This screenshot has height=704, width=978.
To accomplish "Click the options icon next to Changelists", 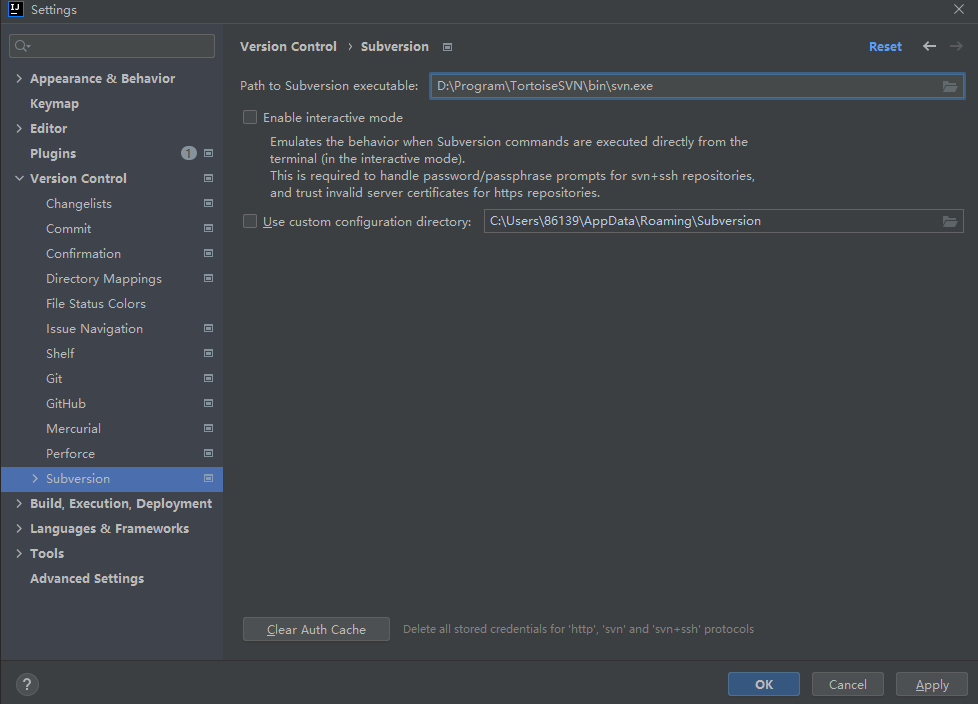I will point(208,203).
